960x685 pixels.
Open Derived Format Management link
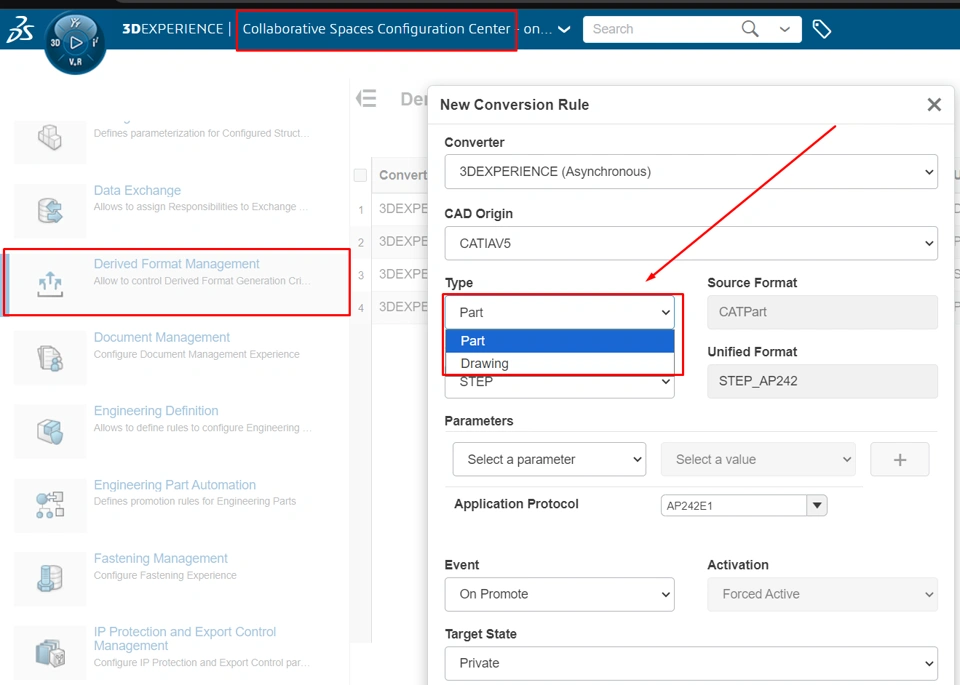(x=176, y=264)
